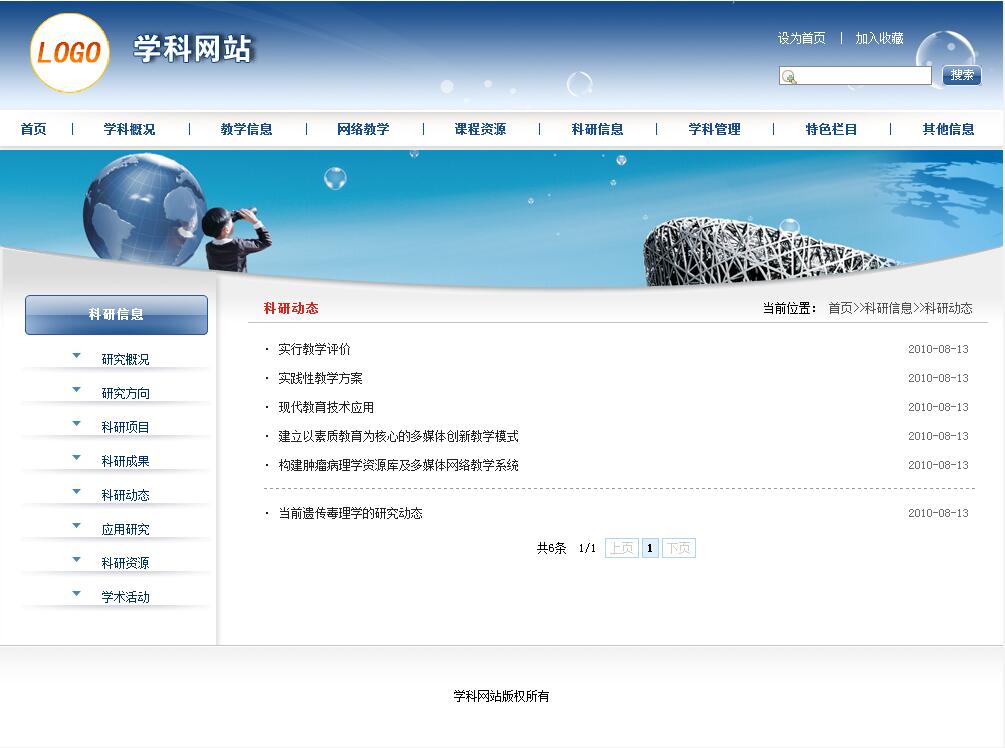Open the 科研成果 sidebar link
Viewport: 1005px width, 748px height.
click(126, 461)
